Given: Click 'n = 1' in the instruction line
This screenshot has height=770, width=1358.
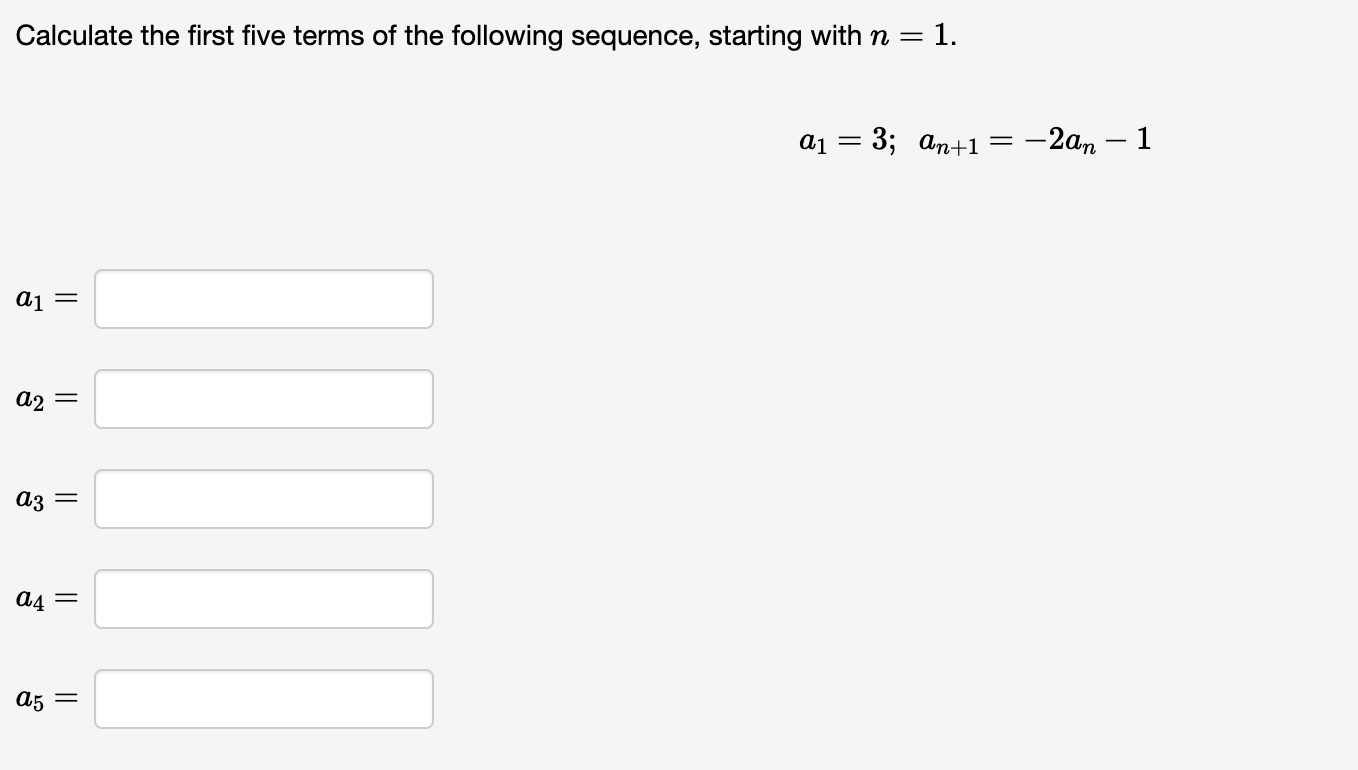Looking at the screenshot, I should [913, 36].
